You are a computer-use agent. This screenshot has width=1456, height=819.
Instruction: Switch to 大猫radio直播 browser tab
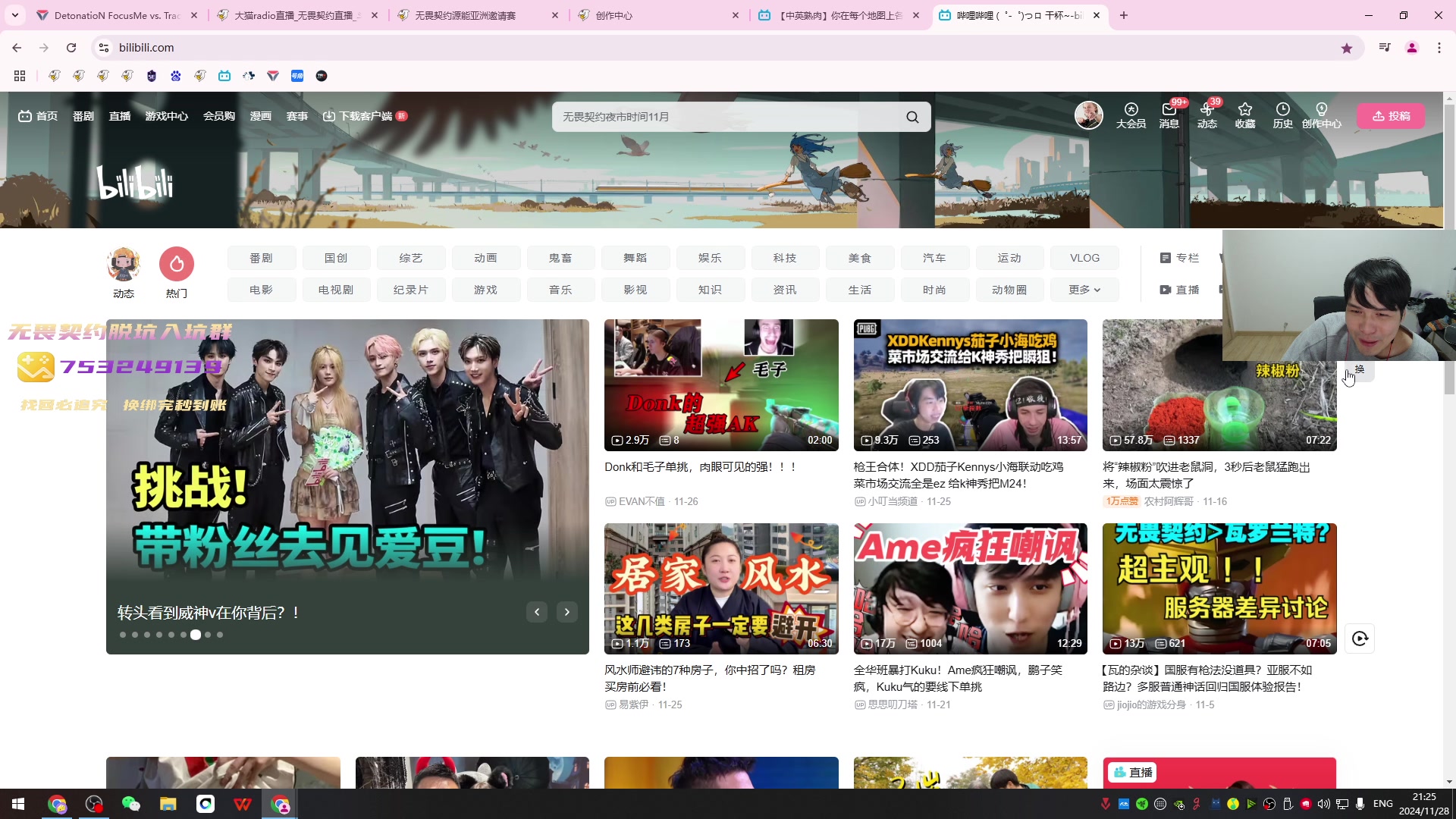(296, 15)
